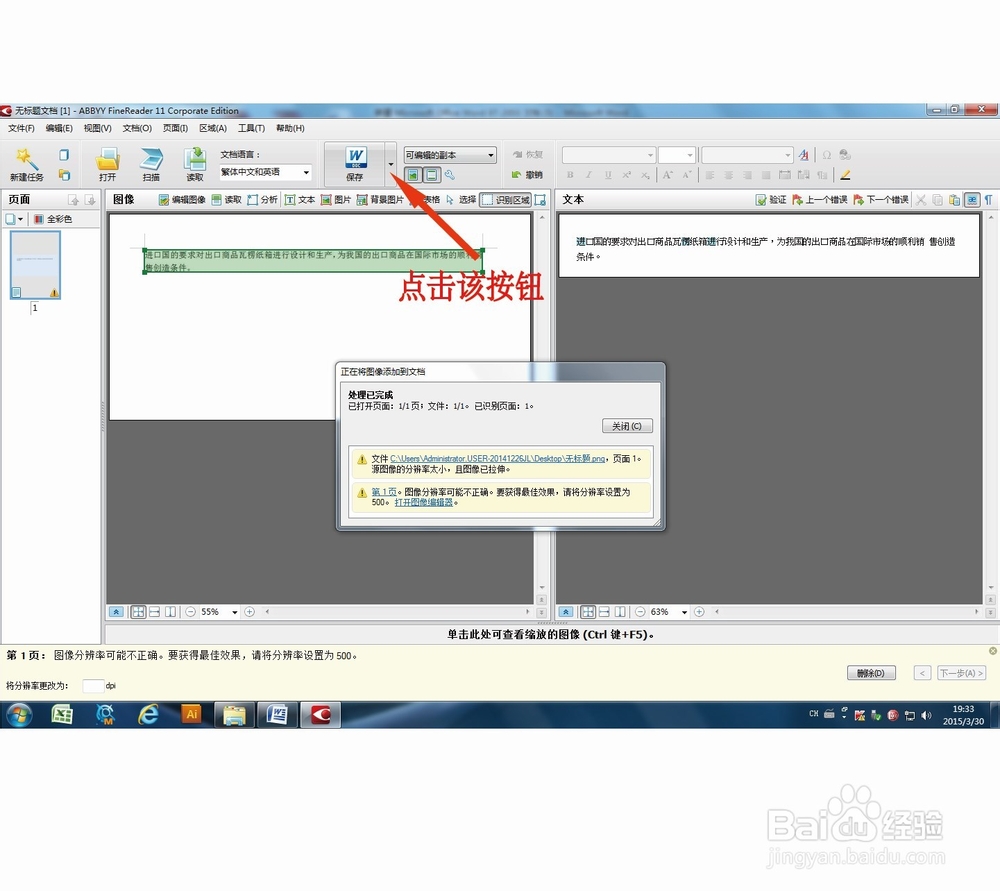Open Internet Explorer from the taskbar
The width and height of the screenshot is (1000, 891).
(148, 715)
